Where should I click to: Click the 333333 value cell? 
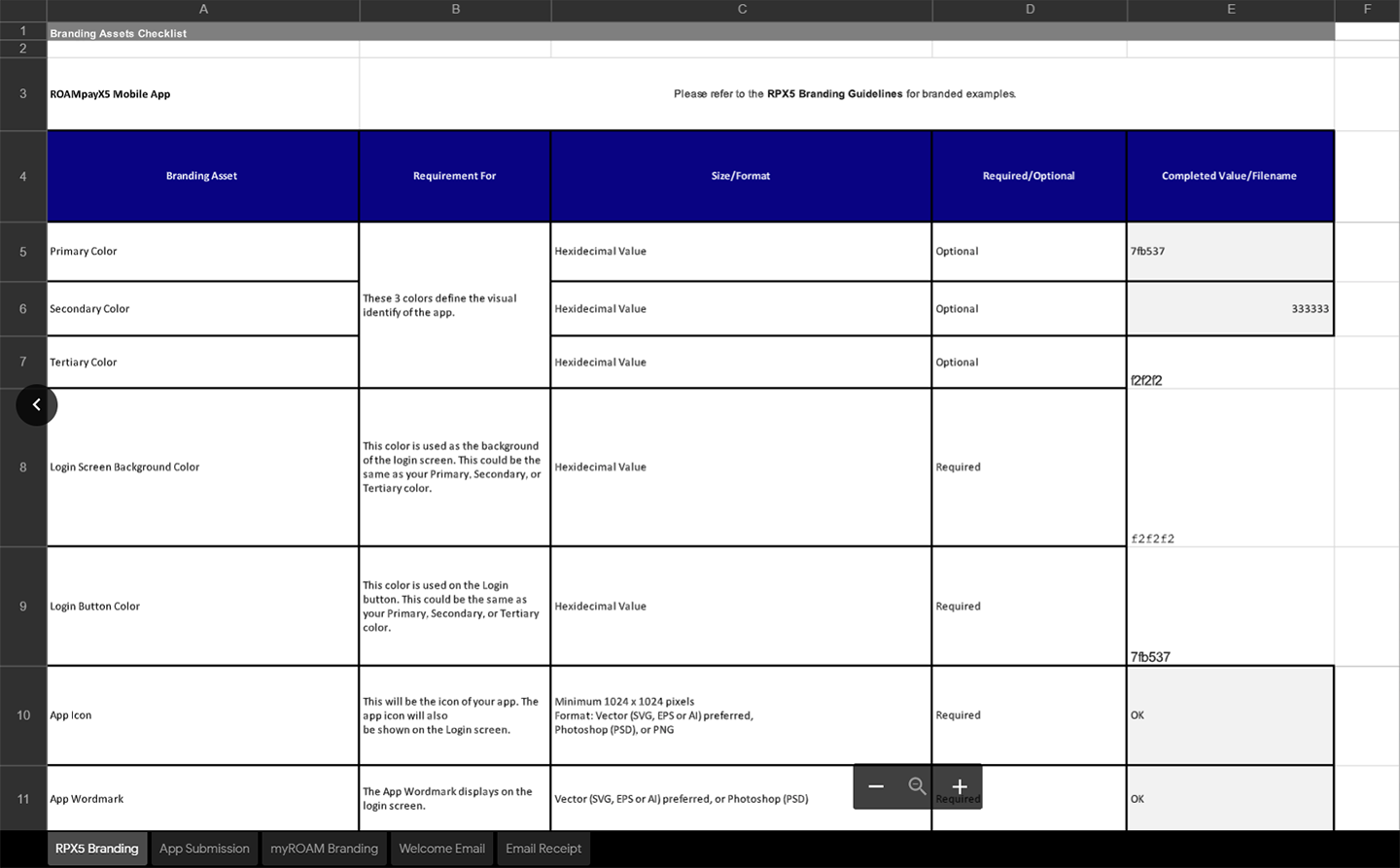tap(1230, 309)
